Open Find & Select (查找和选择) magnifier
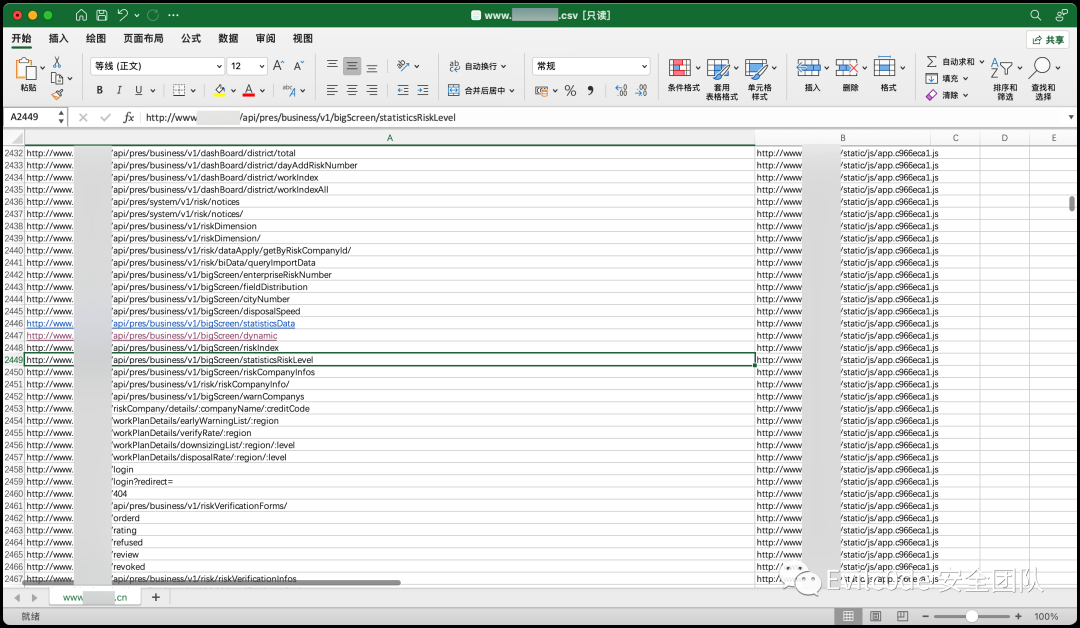This screenshot has height=628, width=1080. (x=1040, y=67)
